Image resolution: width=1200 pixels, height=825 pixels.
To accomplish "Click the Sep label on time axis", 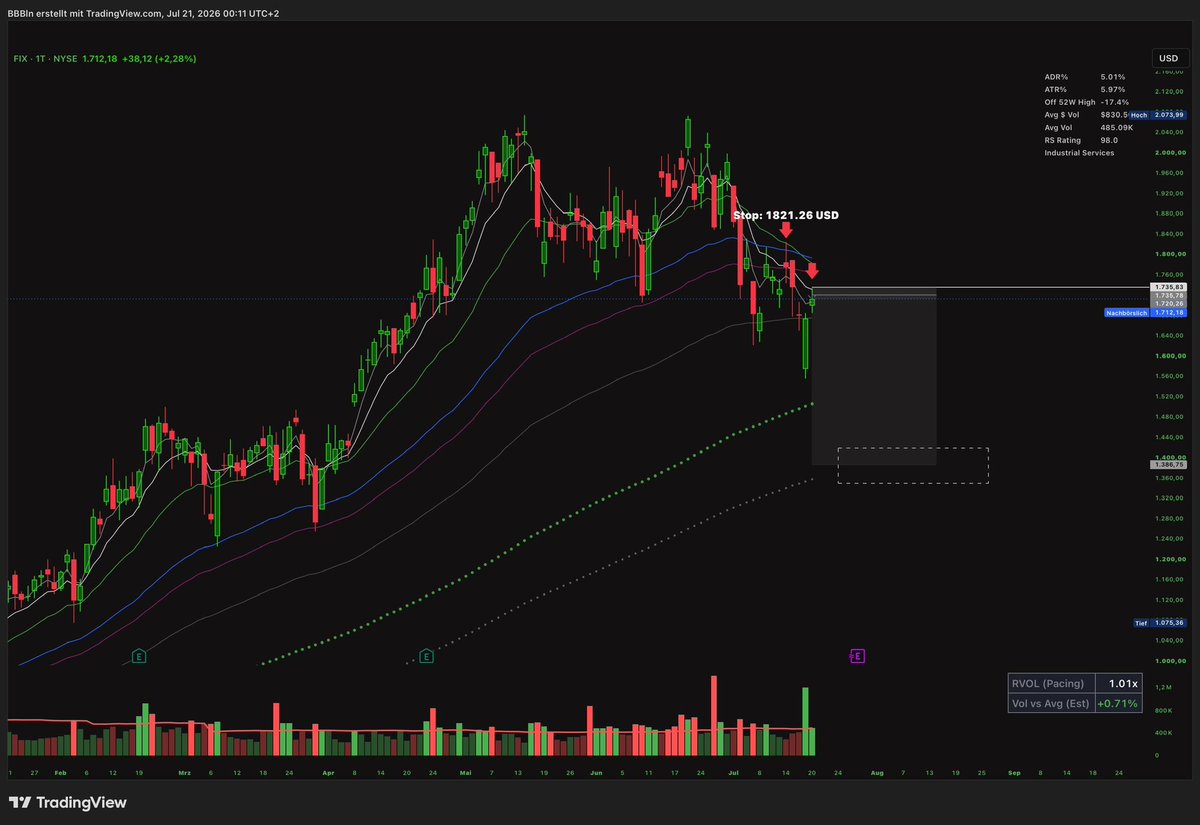I will tap(1014, 773).
